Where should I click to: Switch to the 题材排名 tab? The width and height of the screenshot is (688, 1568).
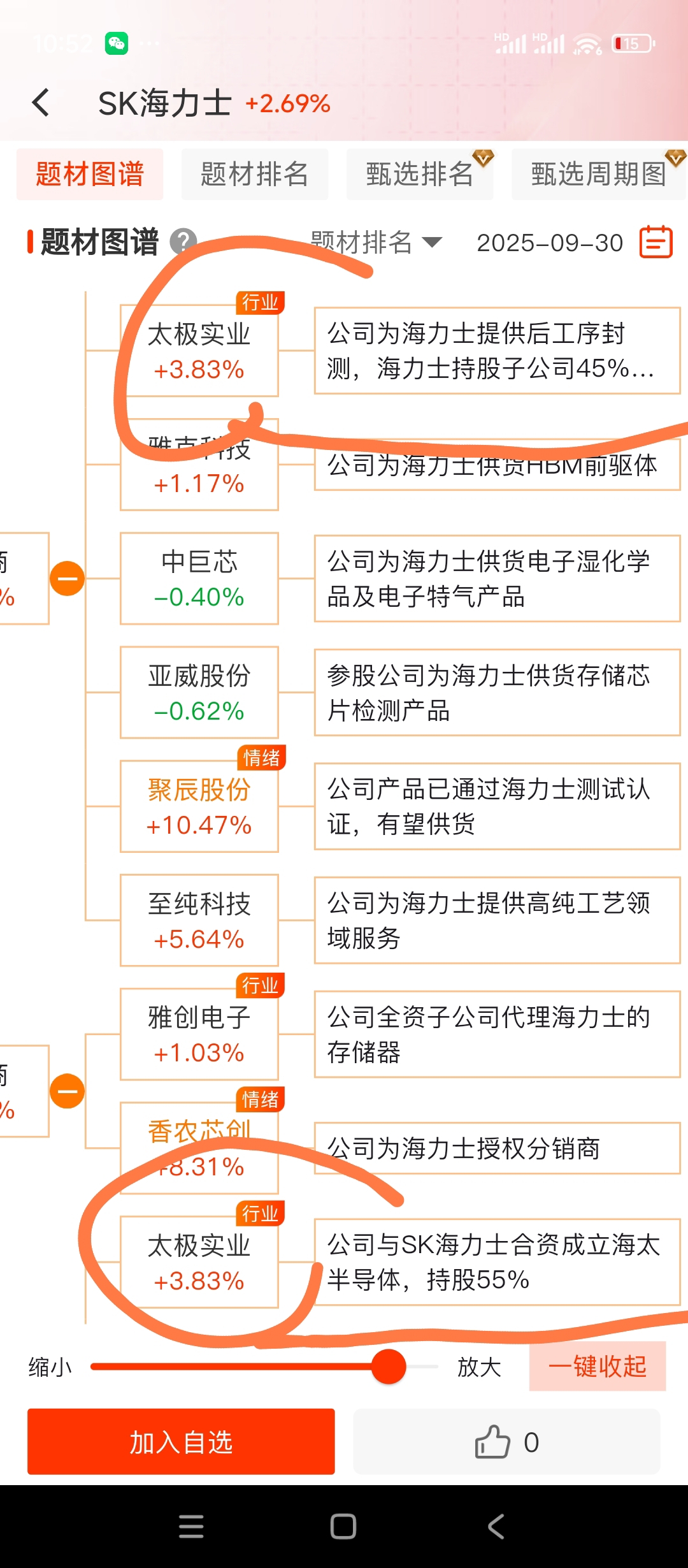coord(254,174)
